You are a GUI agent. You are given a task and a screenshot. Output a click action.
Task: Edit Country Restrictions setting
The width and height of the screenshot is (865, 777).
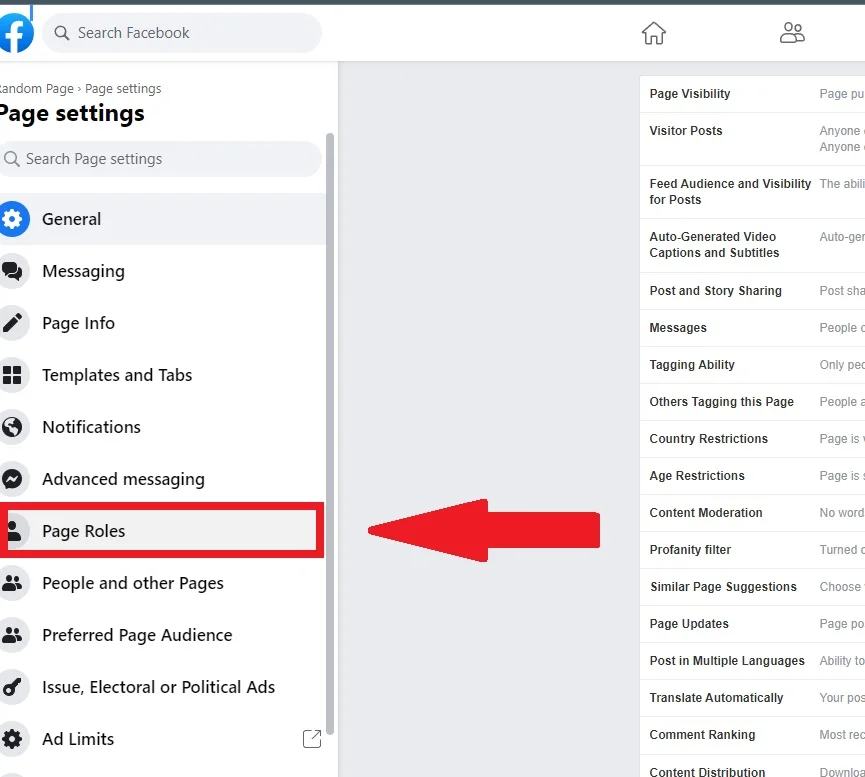[x=752, y=439]
